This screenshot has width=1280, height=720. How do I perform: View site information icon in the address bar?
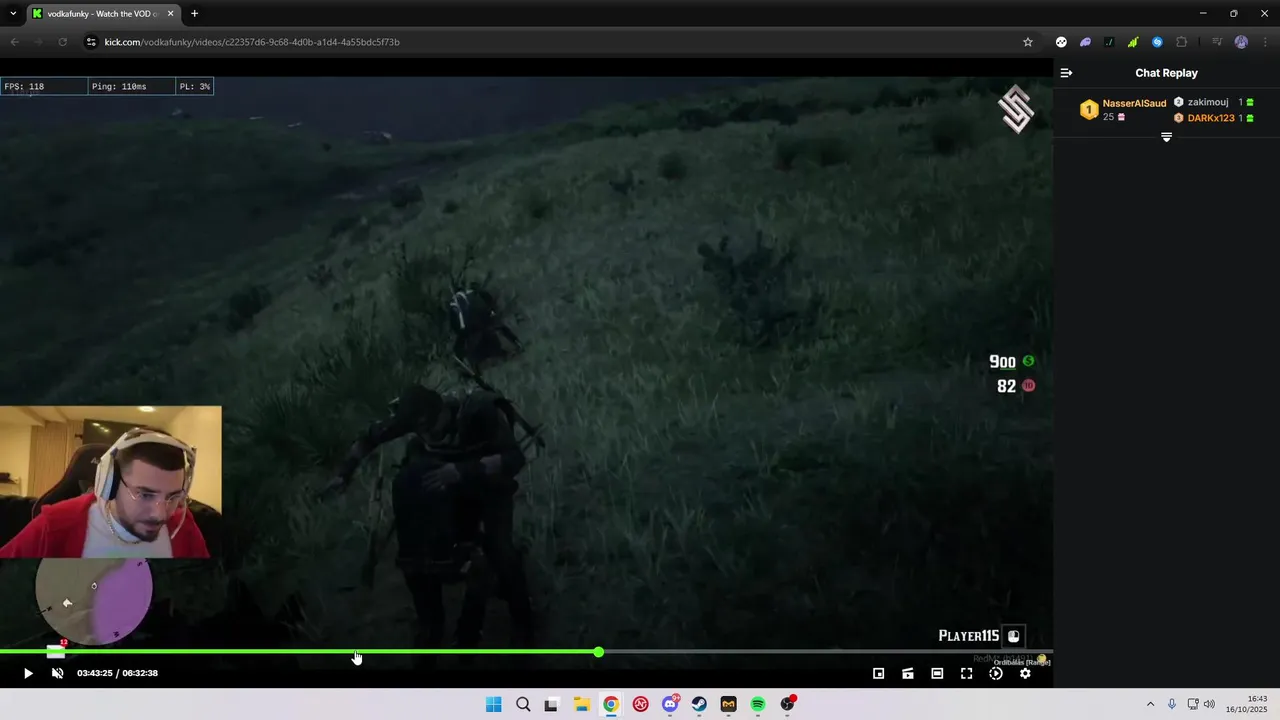[x=90, y=42]
